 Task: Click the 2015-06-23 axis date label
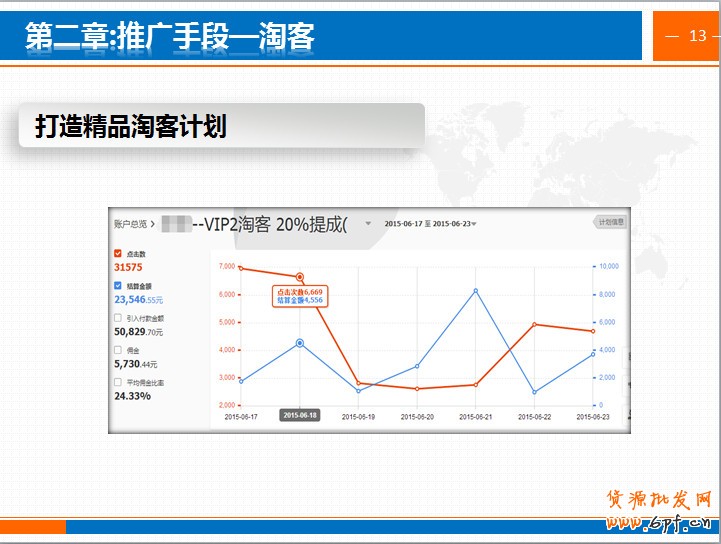(x=593, y=415)
